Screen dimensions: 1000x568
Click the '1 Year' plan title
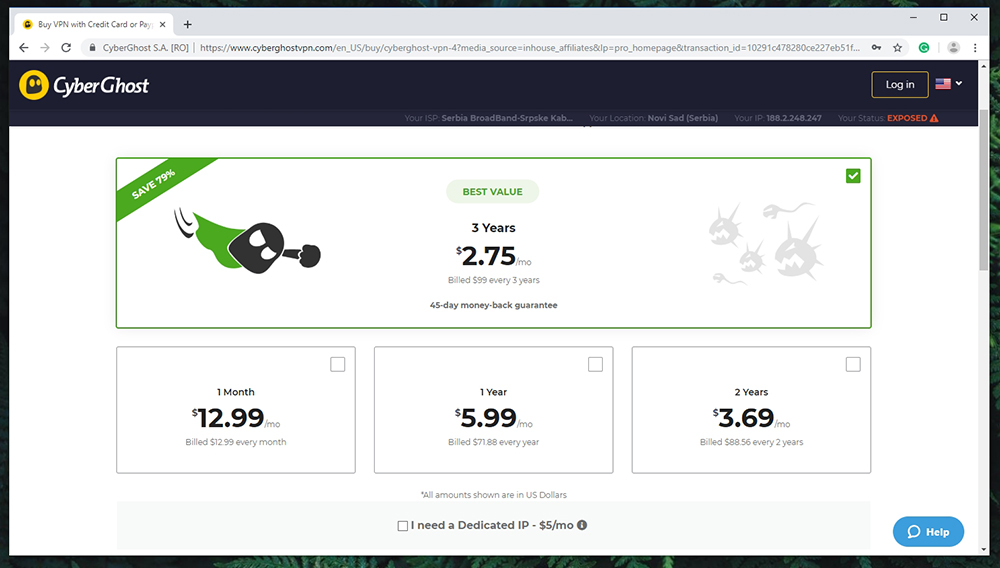click(494, 391)
